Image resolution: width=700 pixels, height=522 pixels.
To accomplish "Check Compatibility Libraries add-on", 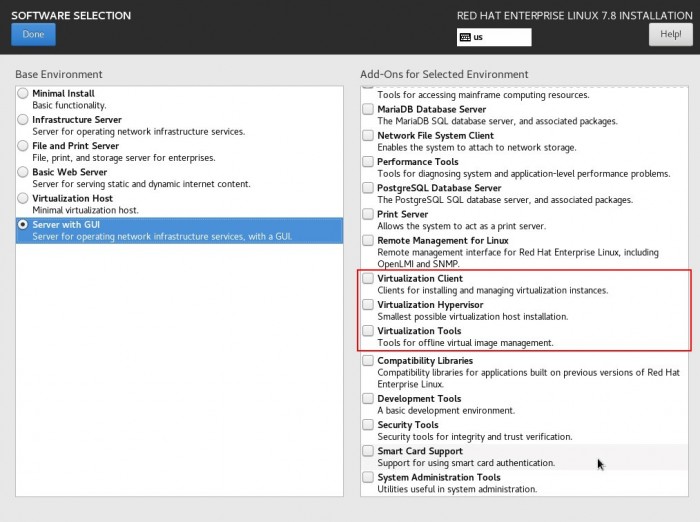I will [x=368, y=360].
